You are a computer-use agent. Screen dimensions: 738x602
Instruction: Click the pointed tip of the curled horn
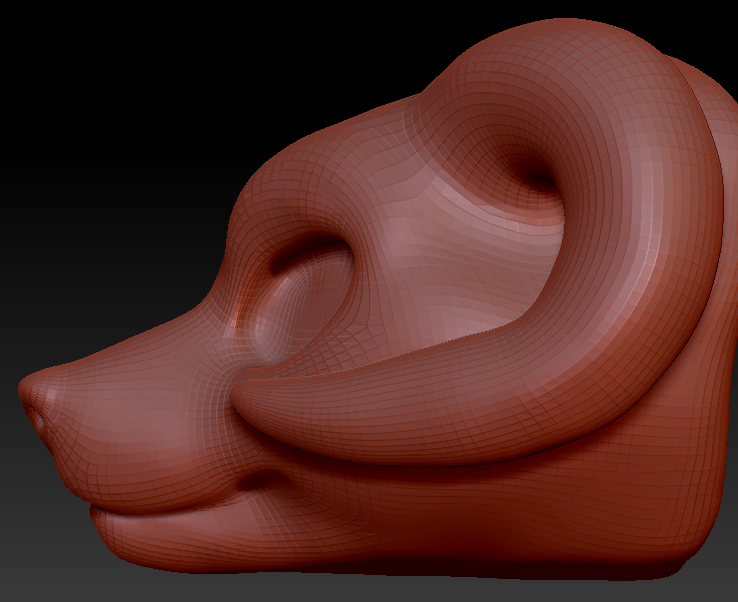click(240, 403)
